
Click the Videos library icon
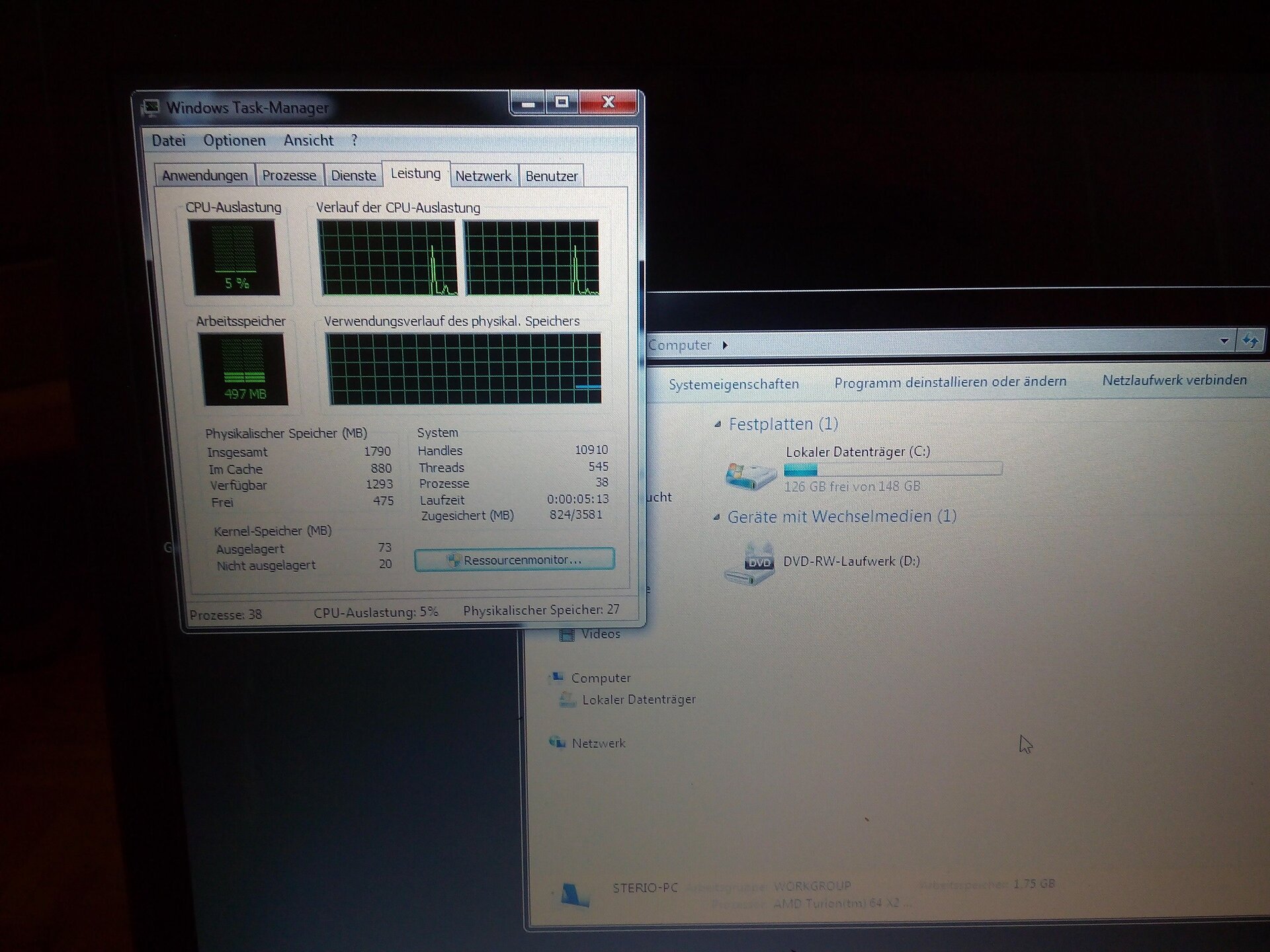[x=567, y=635]
